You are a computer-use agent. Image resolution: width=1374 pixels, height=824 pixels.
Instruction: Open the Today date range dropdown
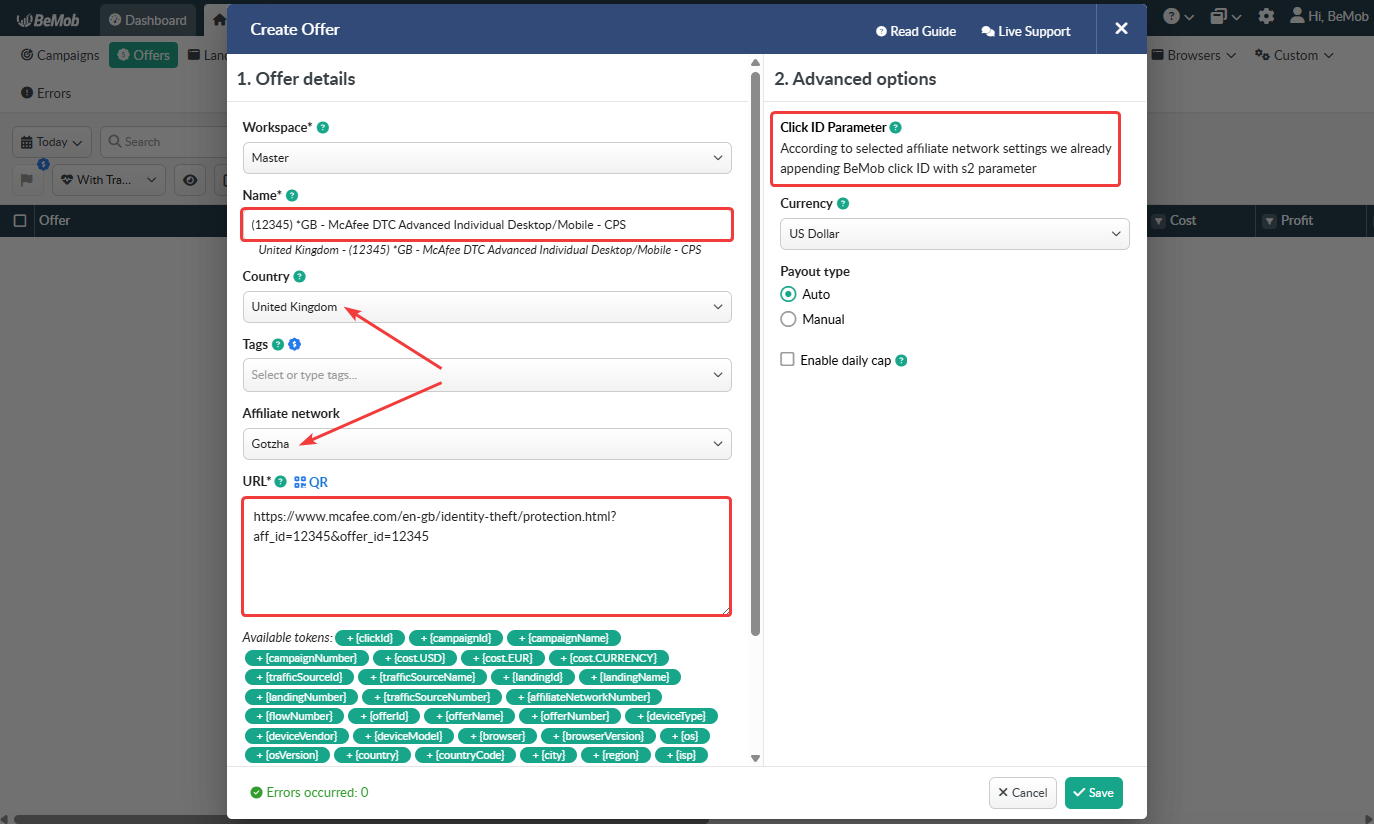[52, 142]
